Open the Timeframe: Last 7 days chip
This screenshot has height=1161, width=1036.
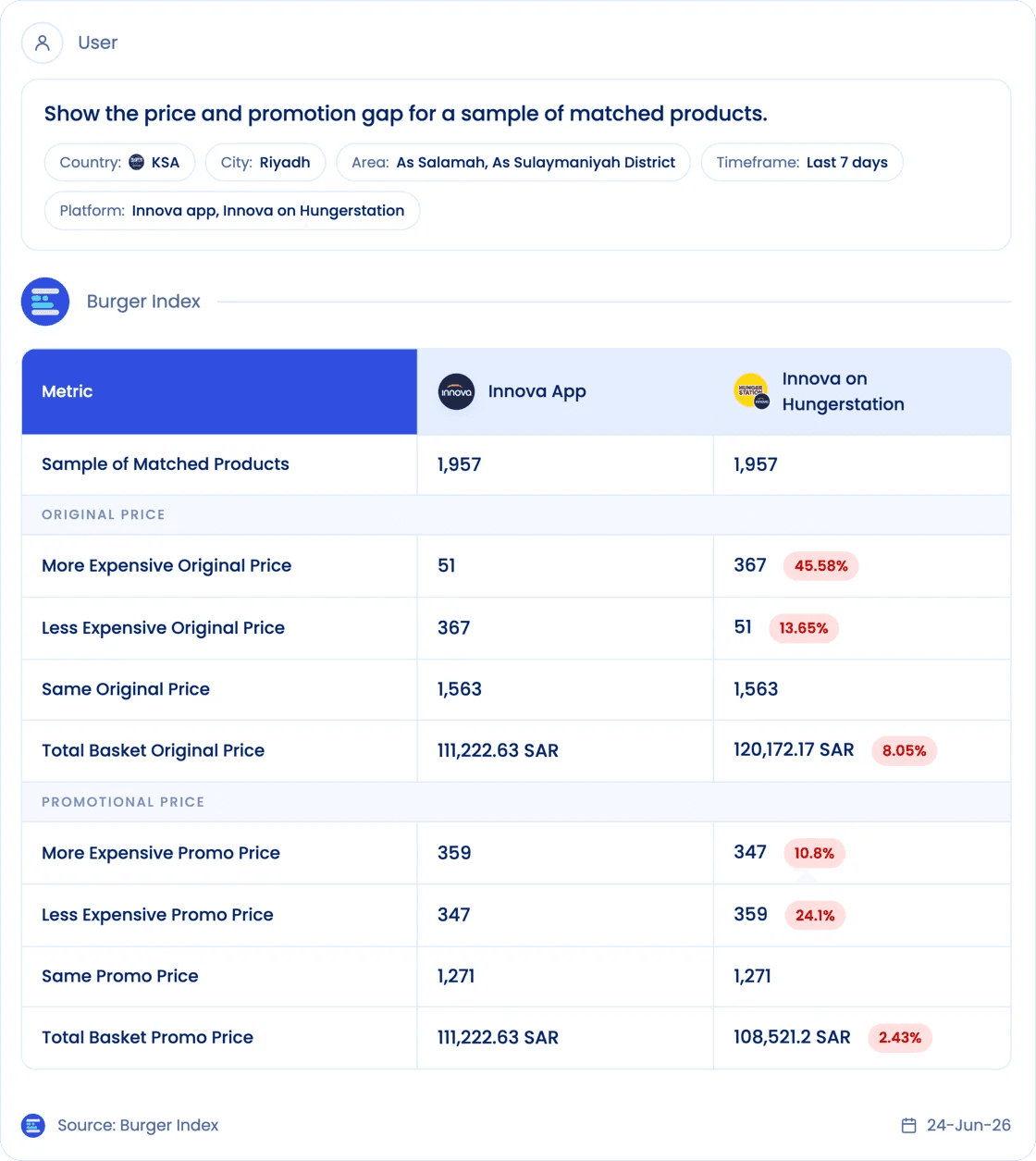[x=802, y=162]
